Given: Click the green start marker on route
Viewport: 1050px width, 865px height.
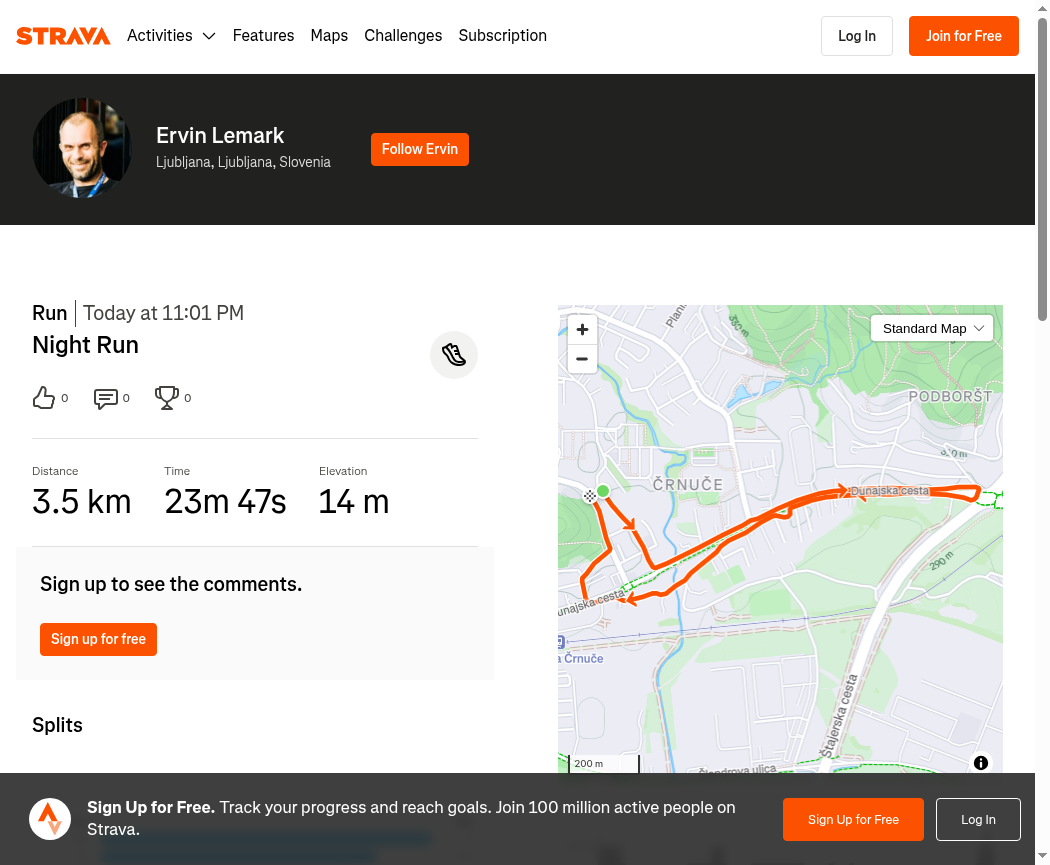Looking at the screenshot, I should (603, 491).
